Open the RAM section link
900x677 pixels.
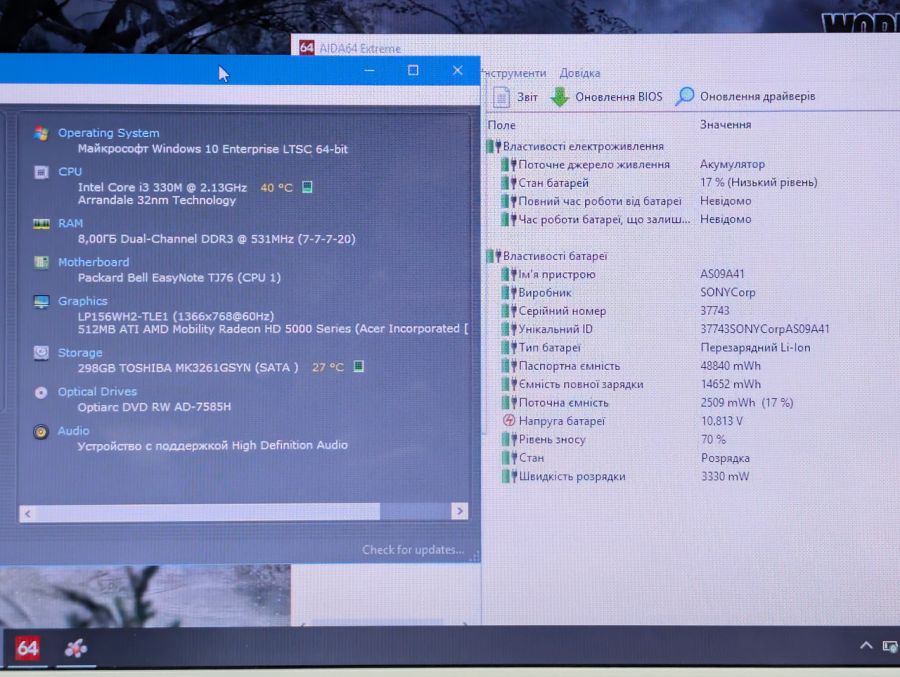point(71,223)
